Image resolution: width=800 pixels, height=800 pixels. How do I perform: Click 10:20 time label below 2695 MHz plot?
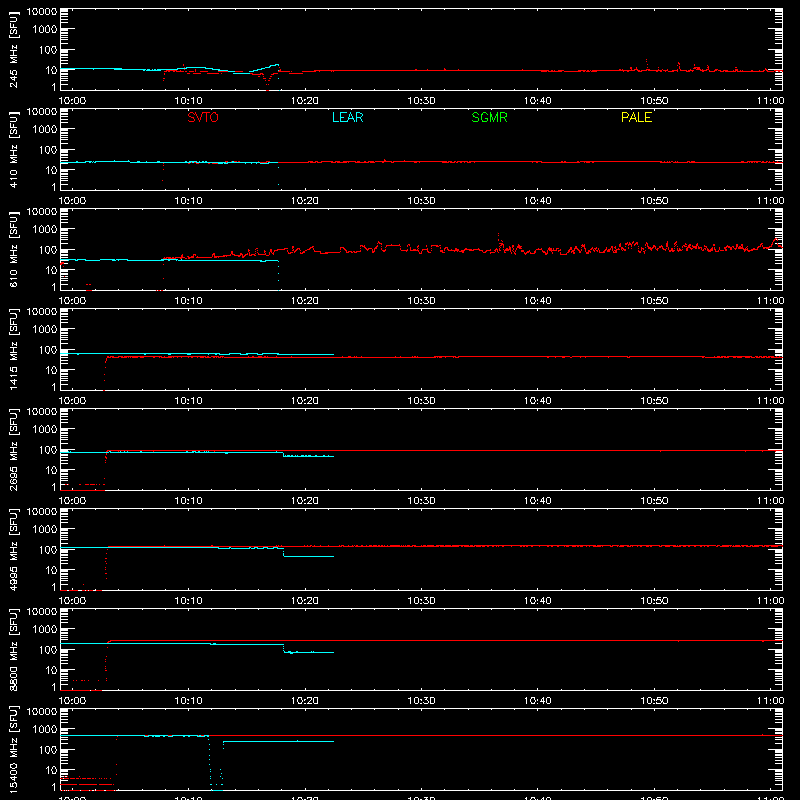click(305, 501)
